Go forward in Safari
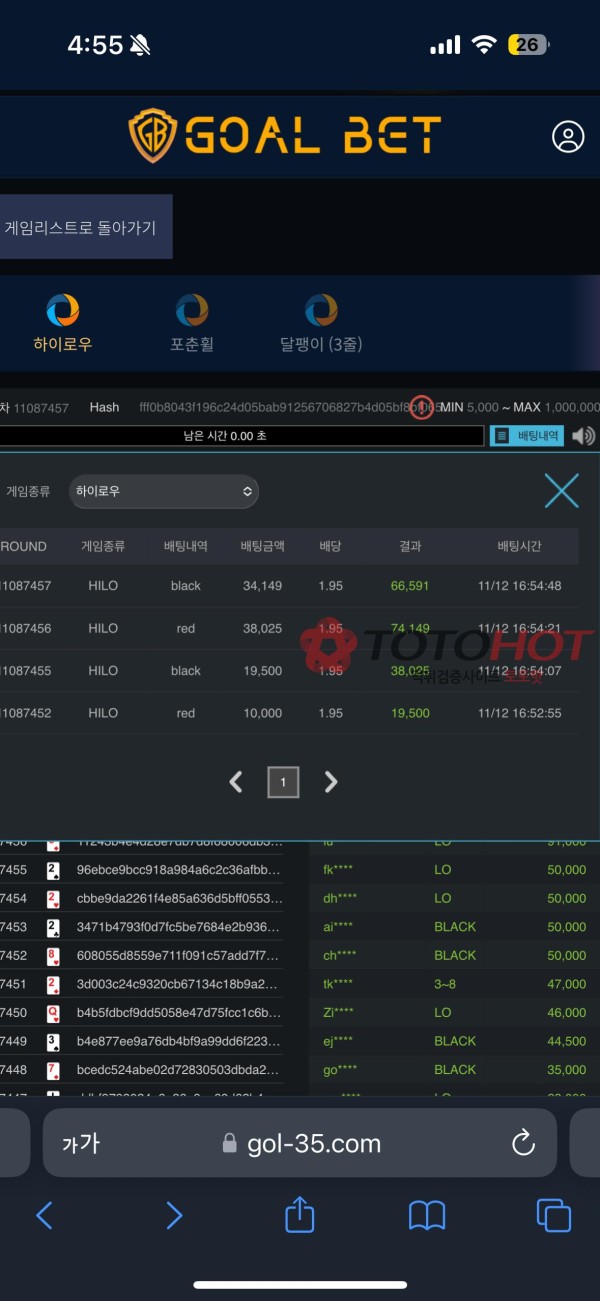 pos(173,1215)
